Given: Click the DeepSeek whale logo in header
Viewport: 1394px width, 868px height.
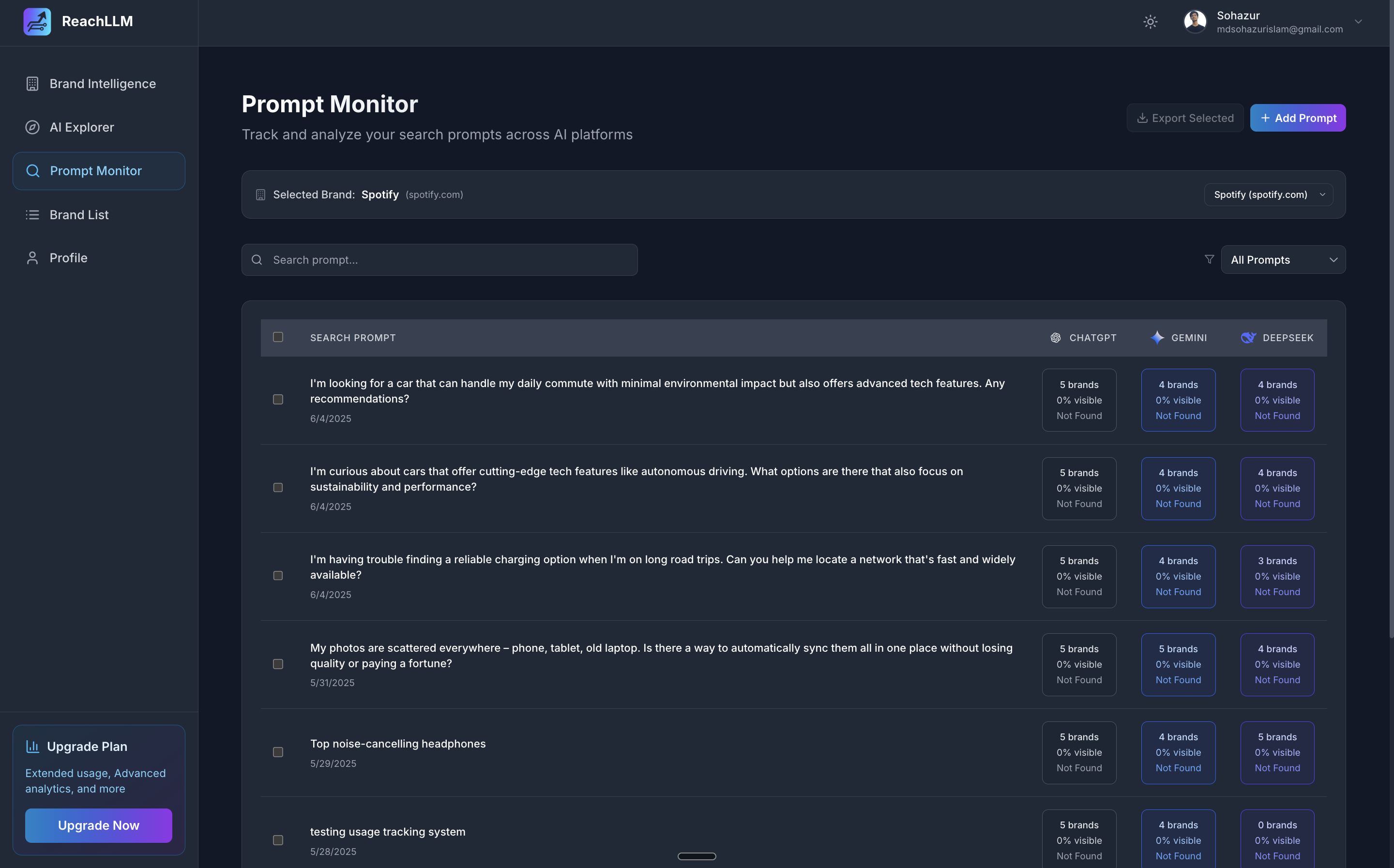Looking at the screenshot, I should [1248, 338].
